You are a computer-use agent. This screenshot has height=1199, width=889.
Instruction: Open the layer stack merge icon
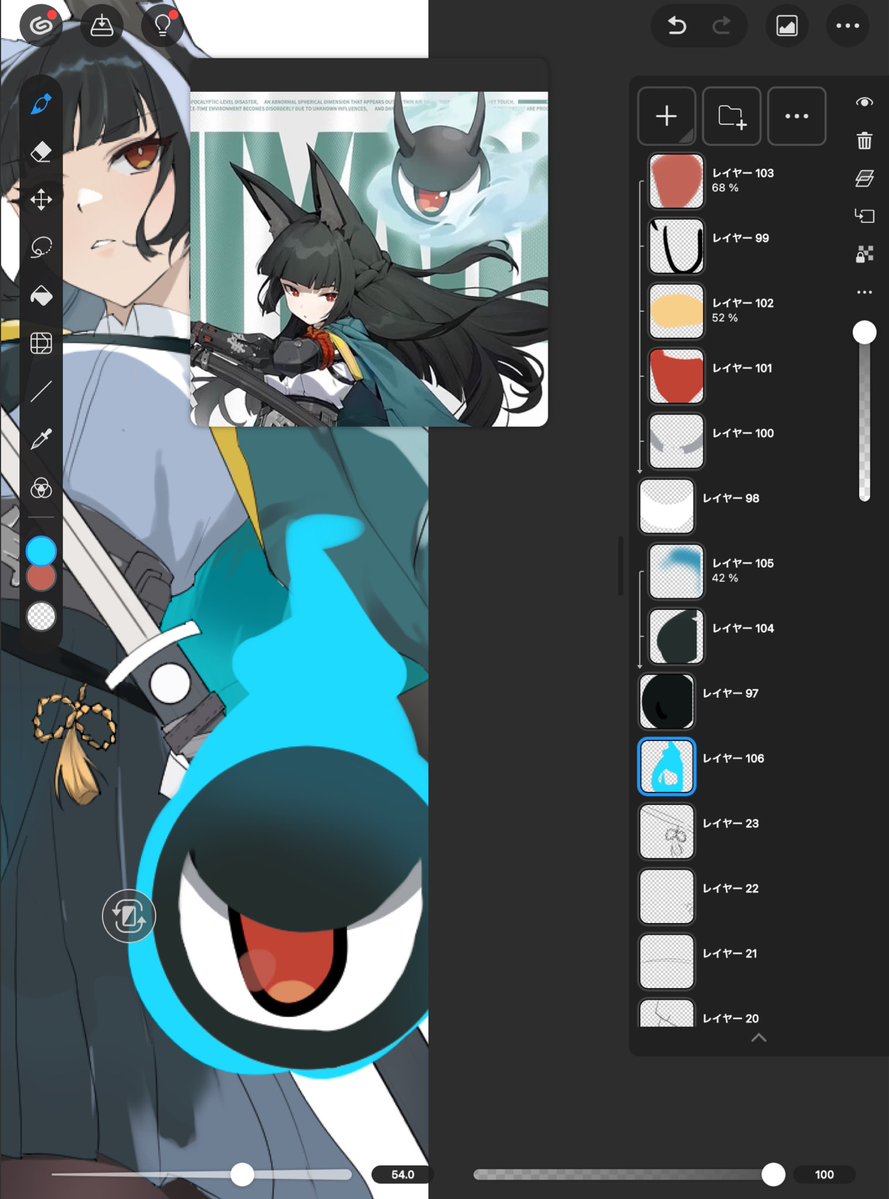coord(865,179)
